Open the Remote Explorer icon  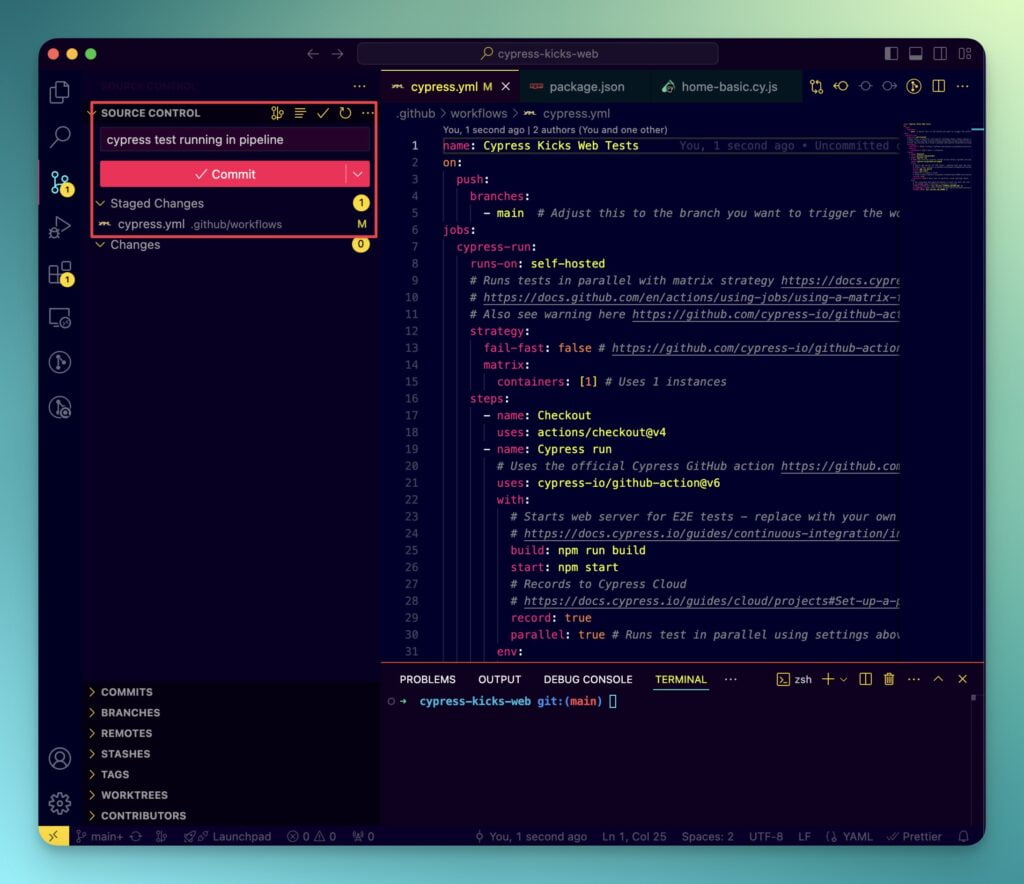click(60, 318)
